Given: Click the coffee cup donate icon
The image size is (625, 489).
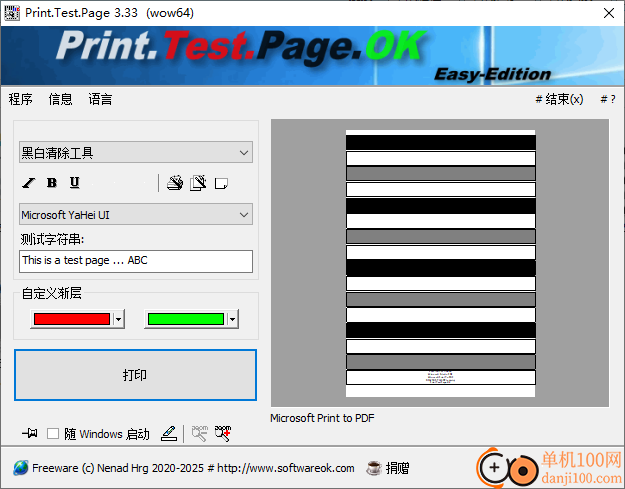Looking at the screenshot, I should coord(374,468).
